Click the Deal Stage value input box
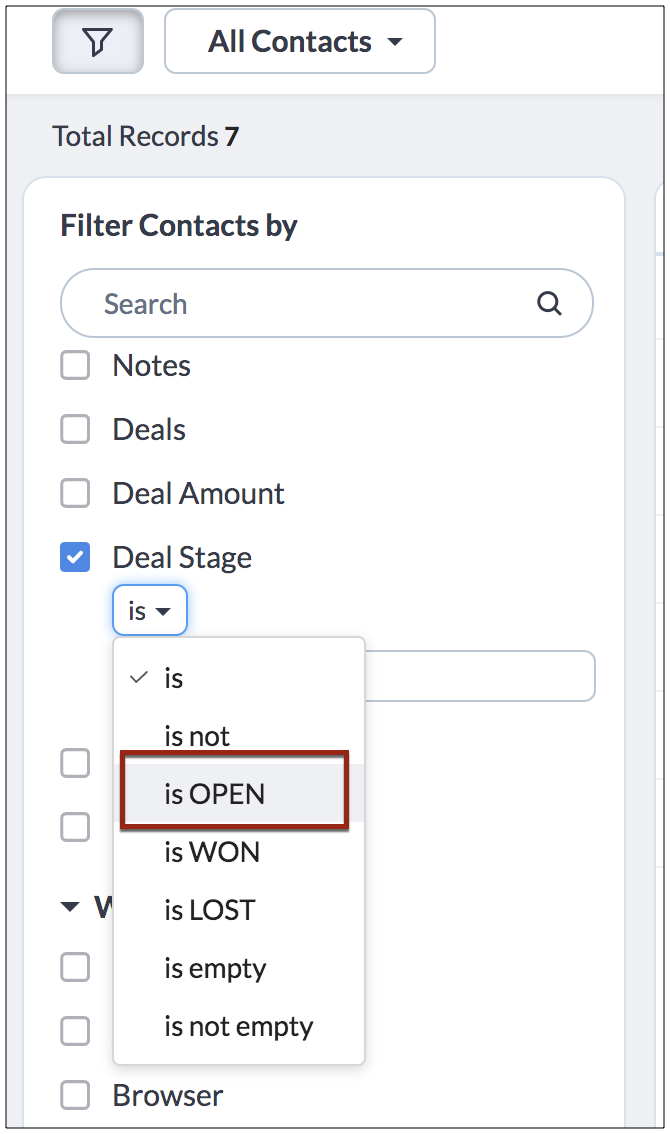The height and width of the screenshot is (1134, 670). coord(478,677)
